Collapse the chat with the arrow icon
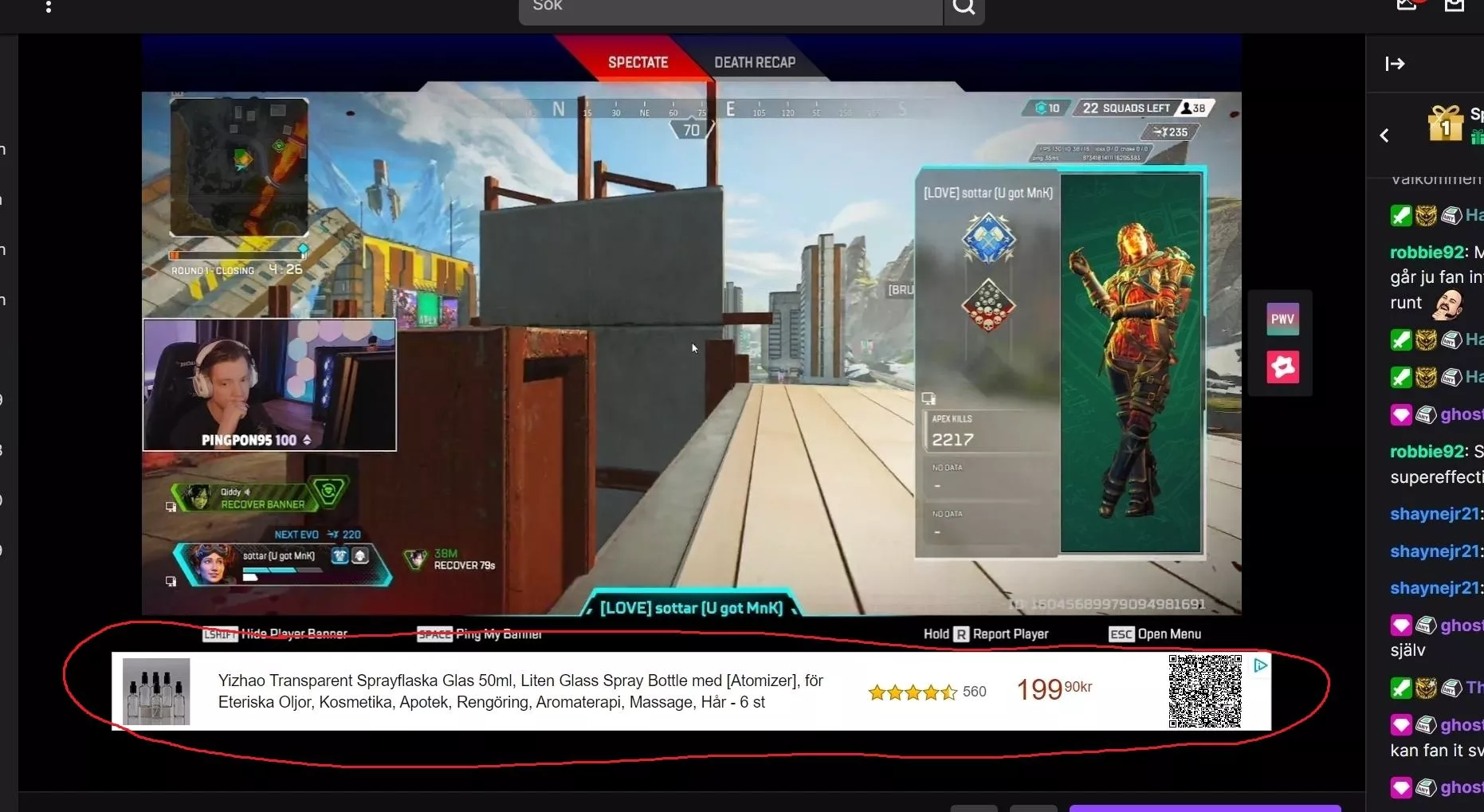Image resolution: width=1484 pixels, height=812 pixels. click(x=1395, y=64)
